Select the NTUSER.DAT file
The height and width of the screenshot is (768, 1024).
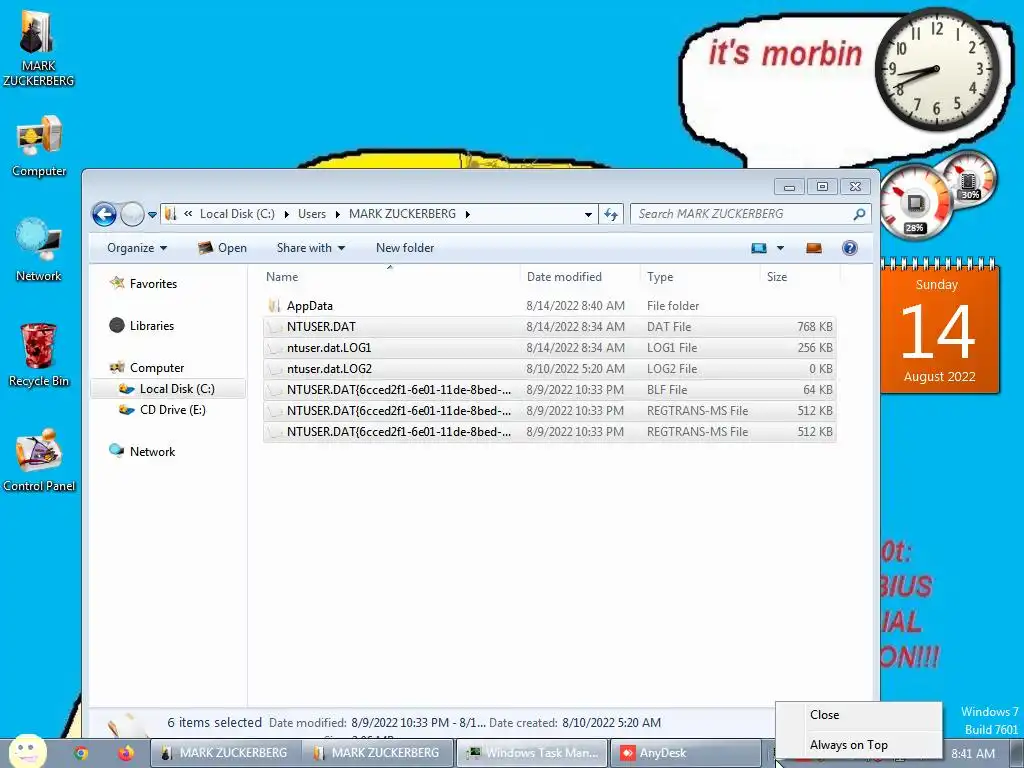(x=549, y=327)
